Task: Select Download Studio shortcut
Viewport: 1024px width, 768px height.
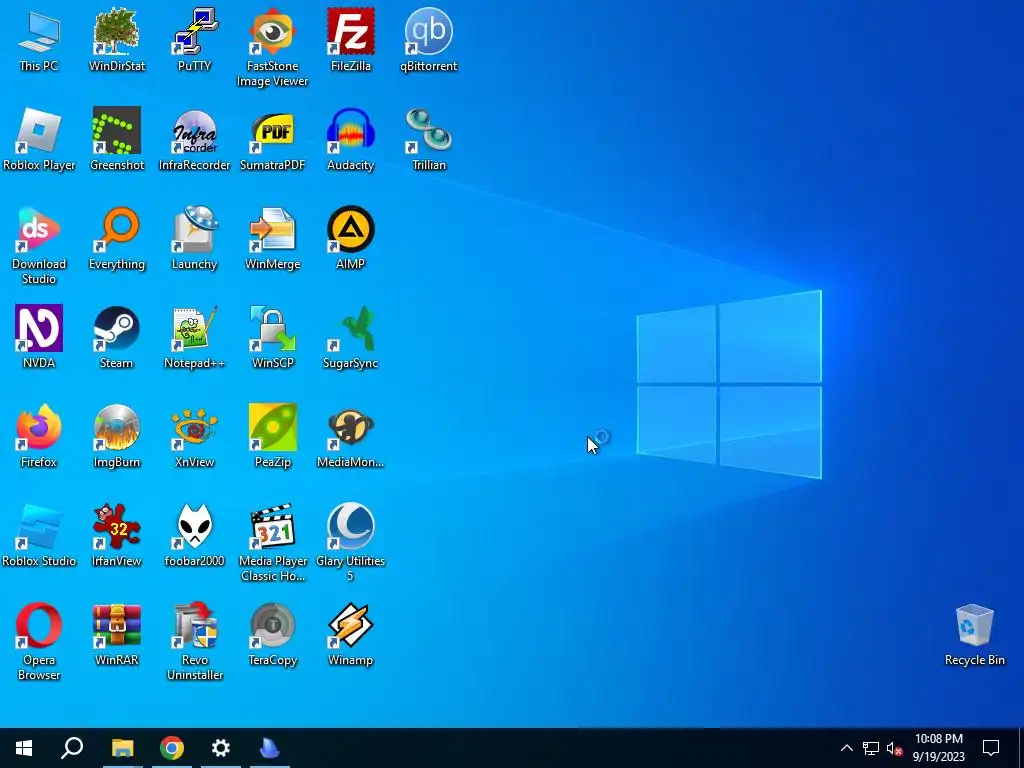Action: point(39,245)
